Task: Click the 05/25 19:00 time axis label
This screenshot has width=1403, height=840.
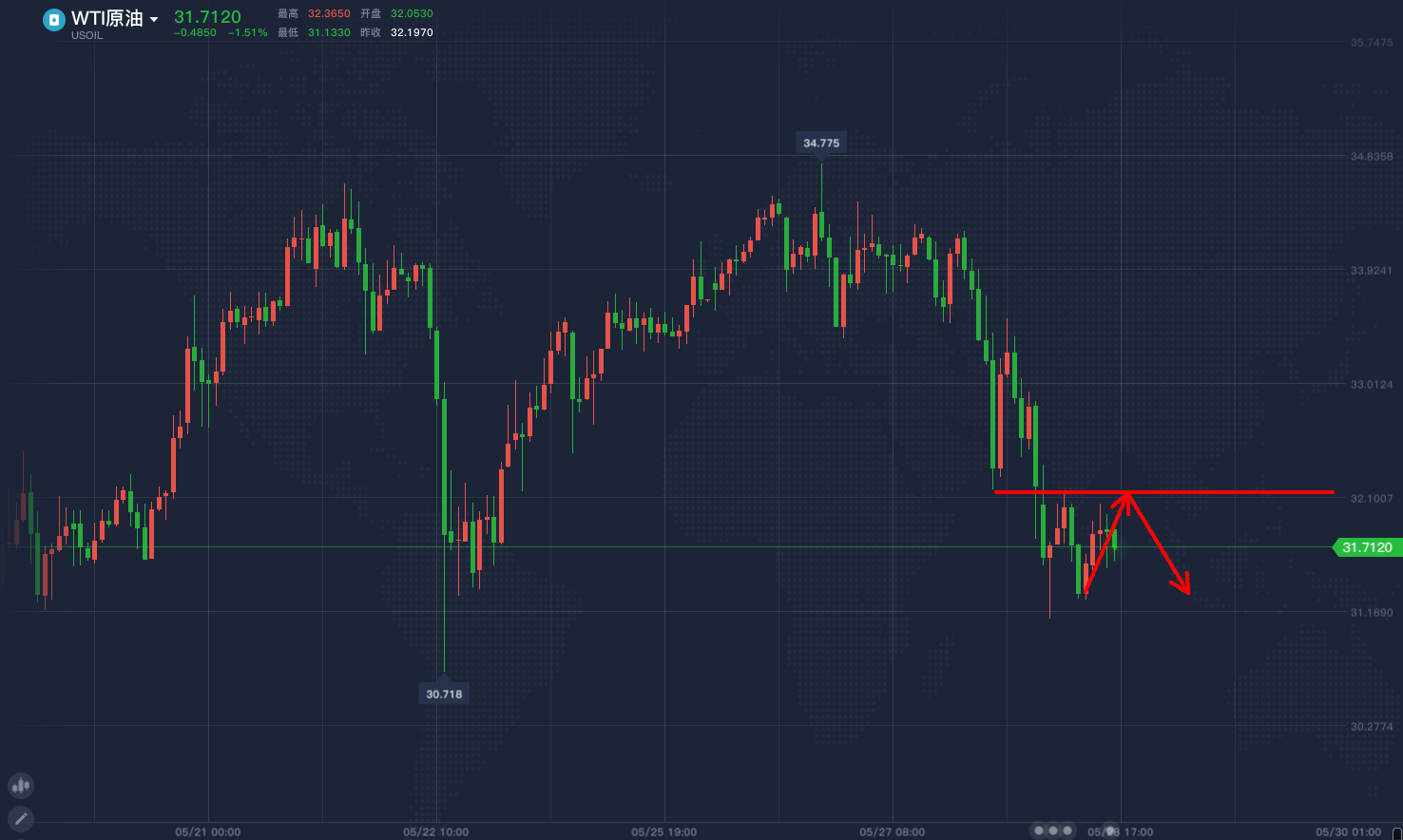Action: click(x=664, y=832)
